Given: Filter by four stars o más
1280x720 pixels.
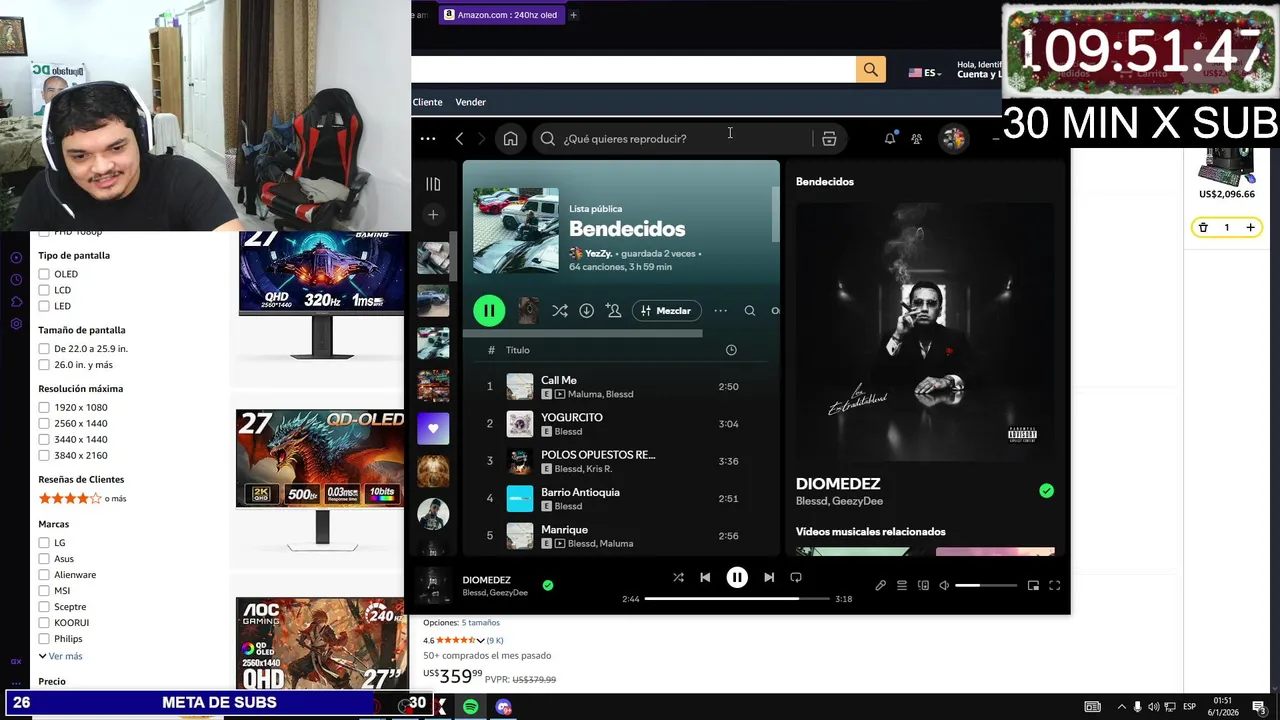Looking at the screenshot, I should tap(82, 498).
